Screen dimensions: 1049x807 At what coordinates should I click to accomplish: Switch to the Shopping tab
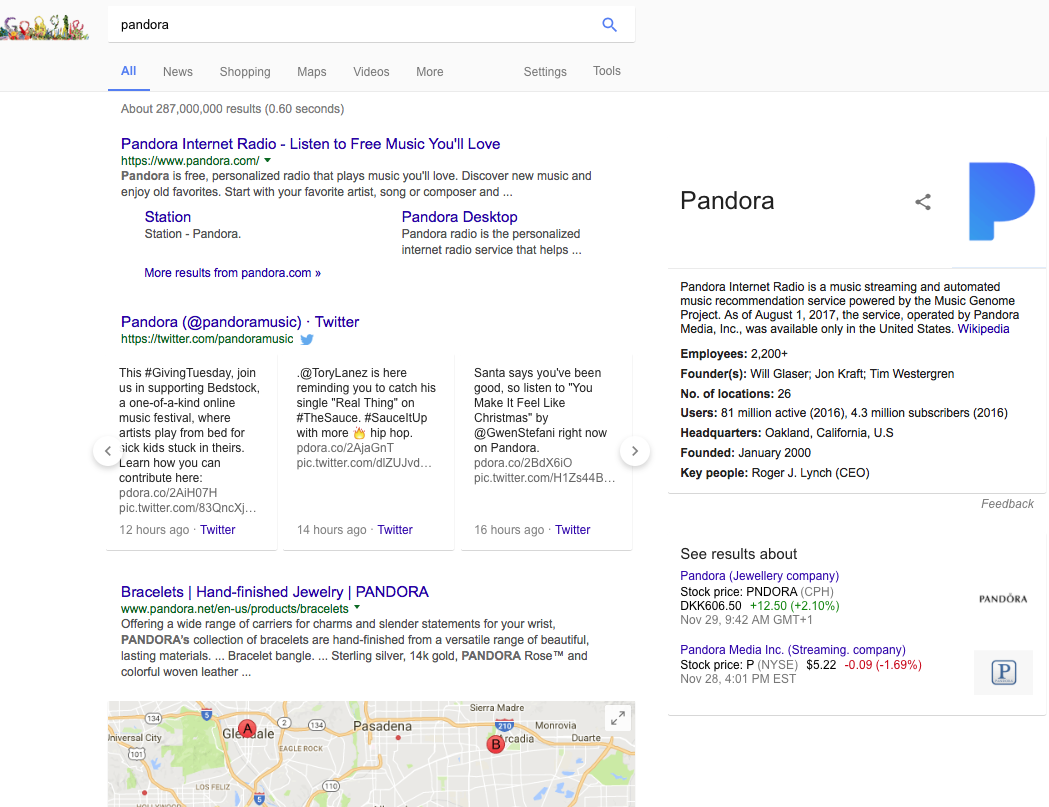pos(244,71)
